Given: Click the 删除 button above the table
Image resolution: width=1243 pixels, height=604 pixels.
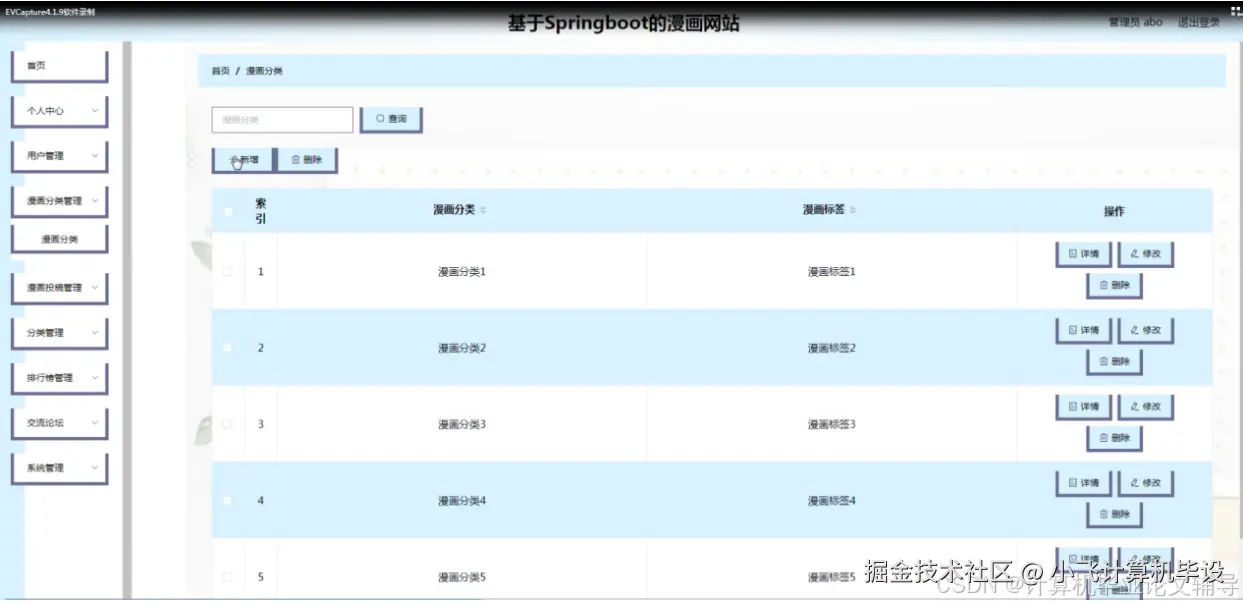Looking at the screenshot, I should pyautogui.click(x=307, y=160).
